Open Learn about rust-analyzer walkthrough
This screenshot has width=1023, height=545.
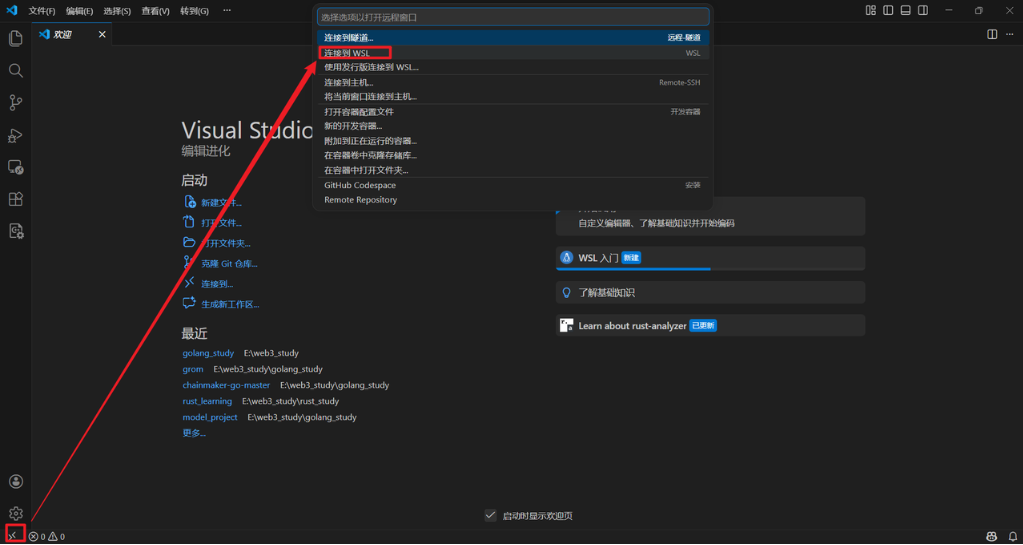click(x=710, y=325)
